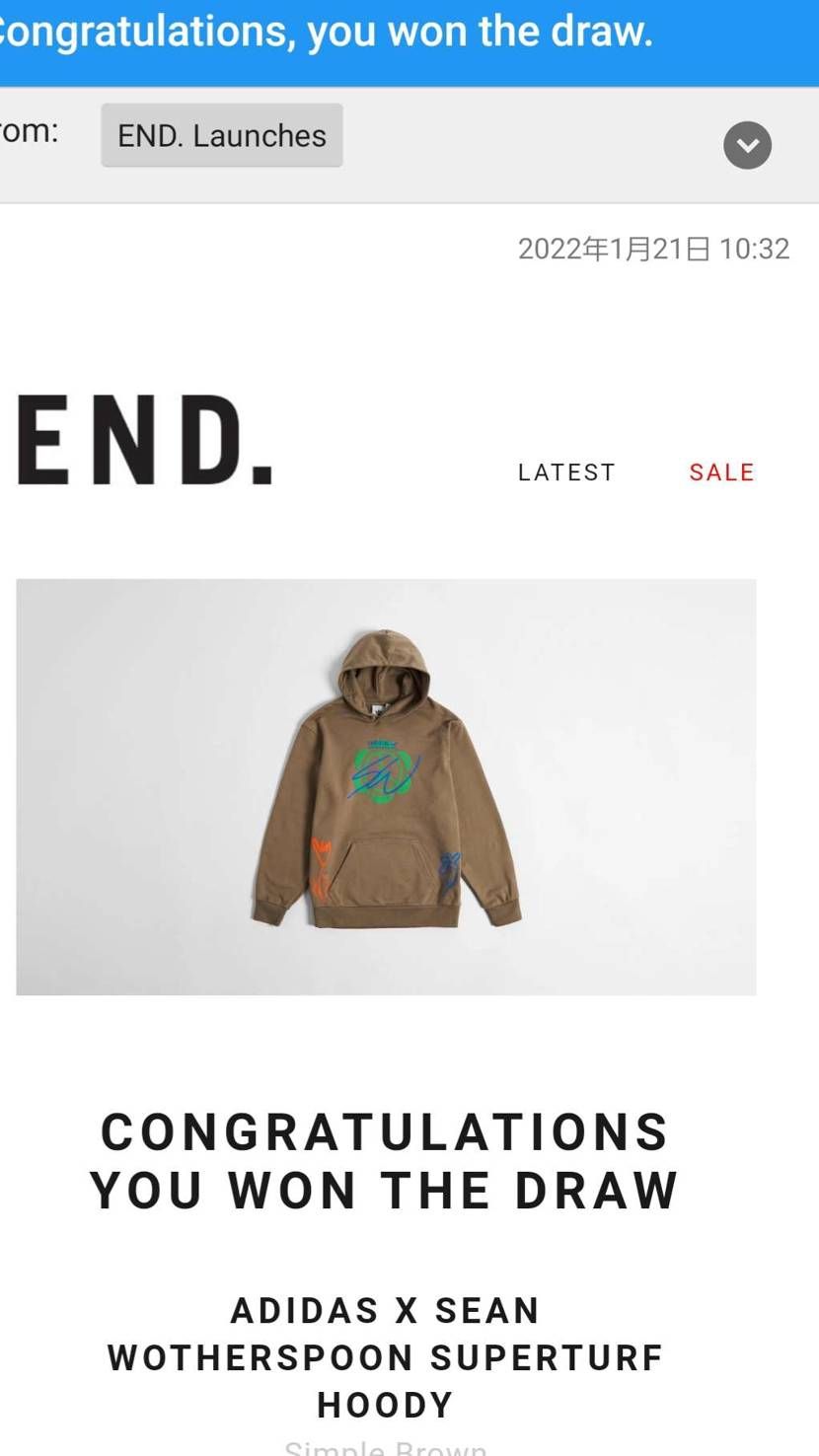Open the brown hoodie product image
Image resolution: width=819 pixels, height=1456 pixels.
click(386, 786)
